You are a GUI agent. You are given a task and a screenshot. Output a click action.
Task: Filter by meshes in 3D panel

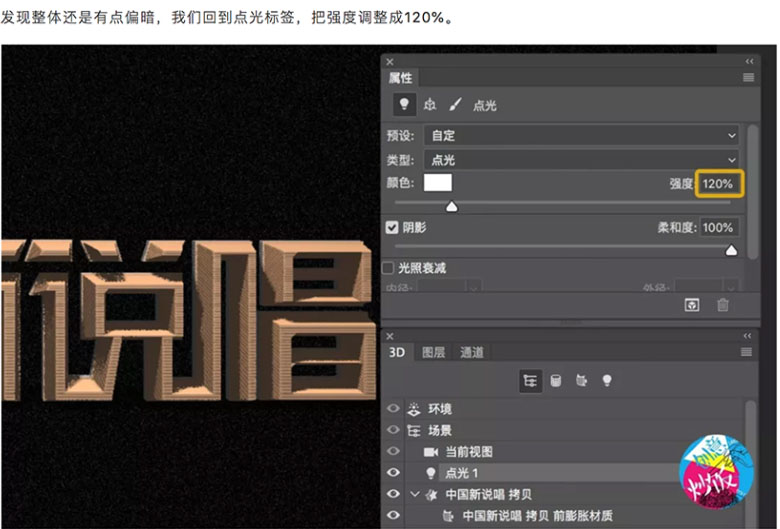pyautogui.click(x=556, y=381)
